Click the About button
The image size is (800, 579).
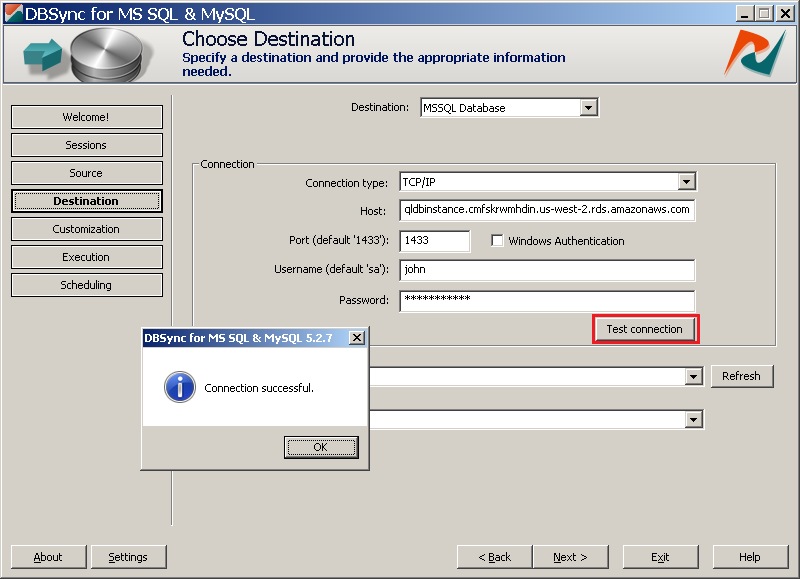(48, 557)
